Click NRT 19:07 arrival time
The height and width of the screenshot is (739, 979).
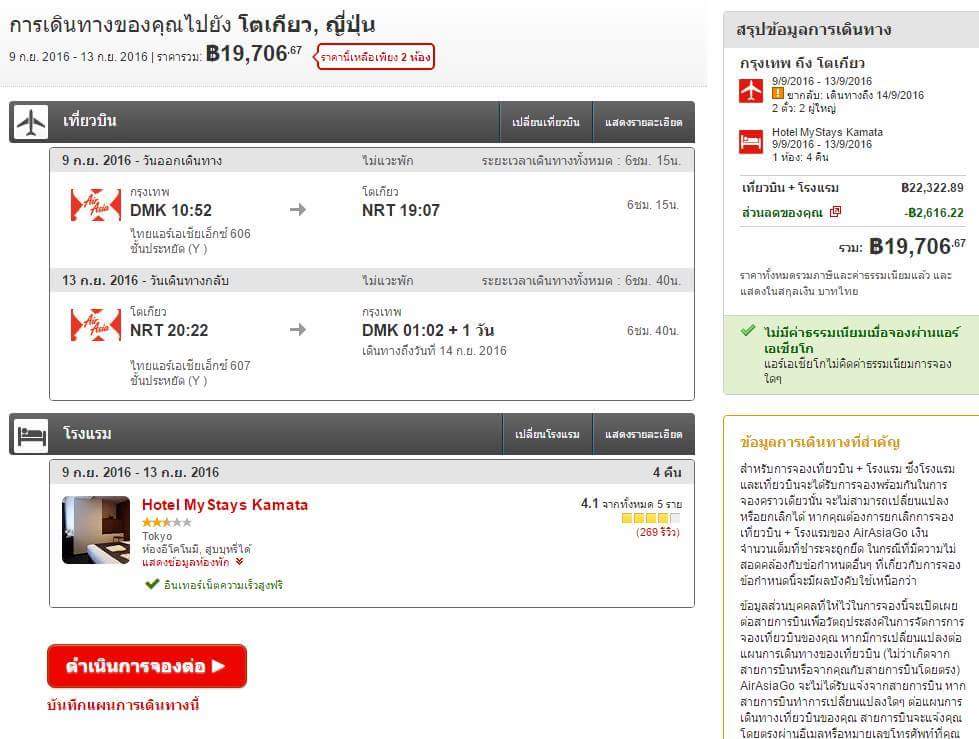[x=401, y=210]
